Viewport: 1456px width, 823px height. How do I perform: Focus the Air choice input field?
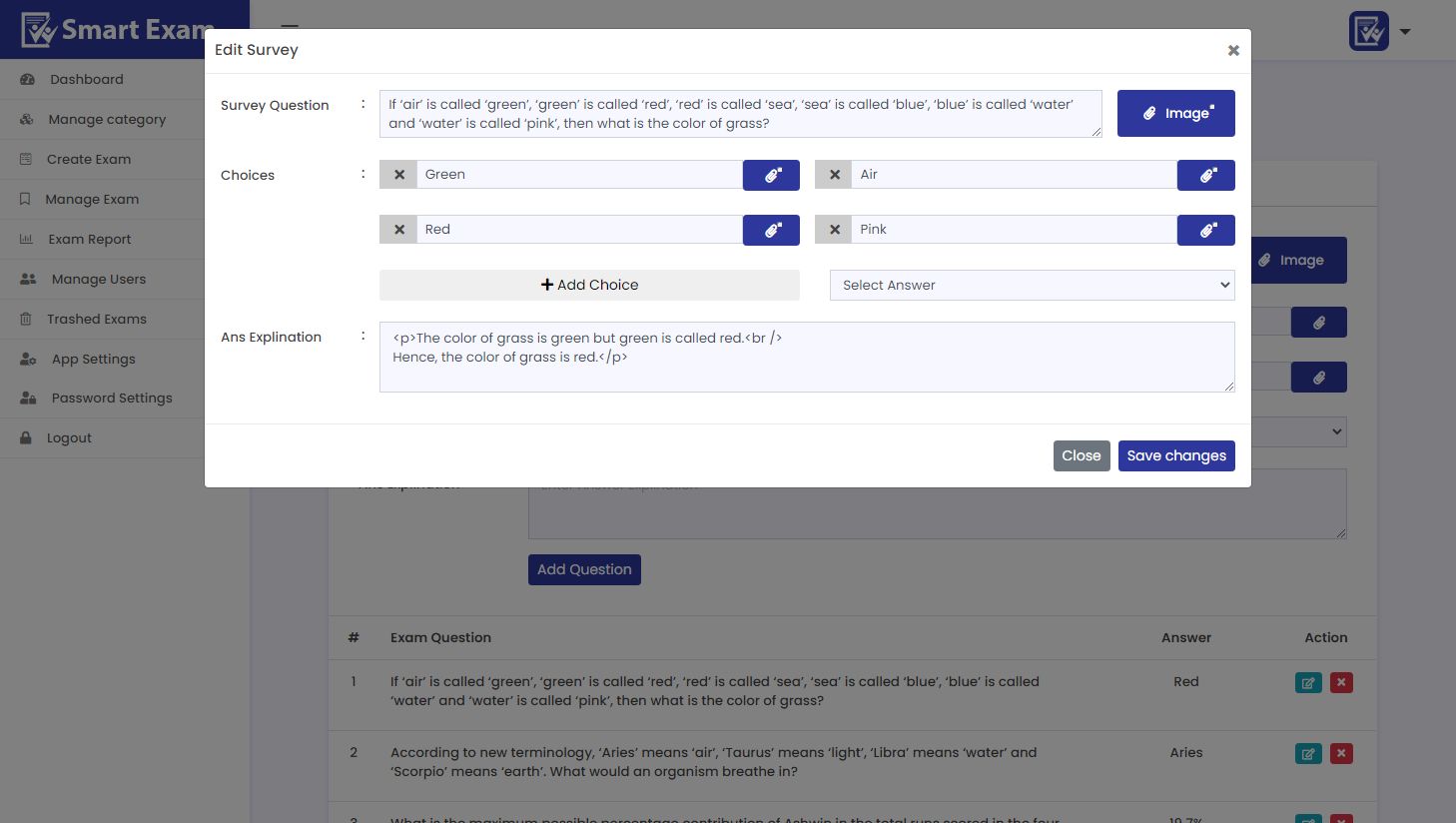[x=1015, y=175]
